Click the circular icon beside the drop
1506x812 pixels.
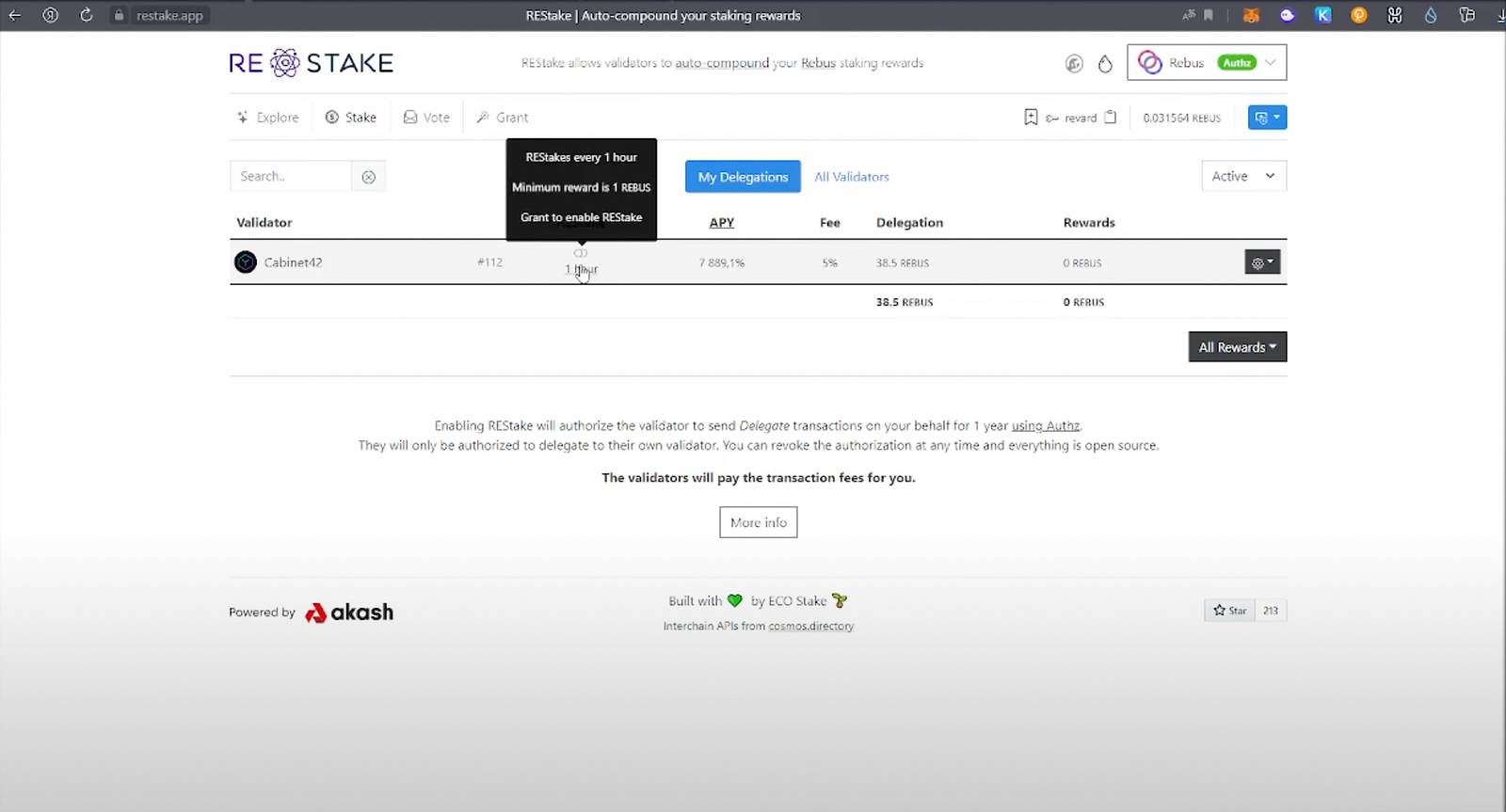click(1074, 64)
